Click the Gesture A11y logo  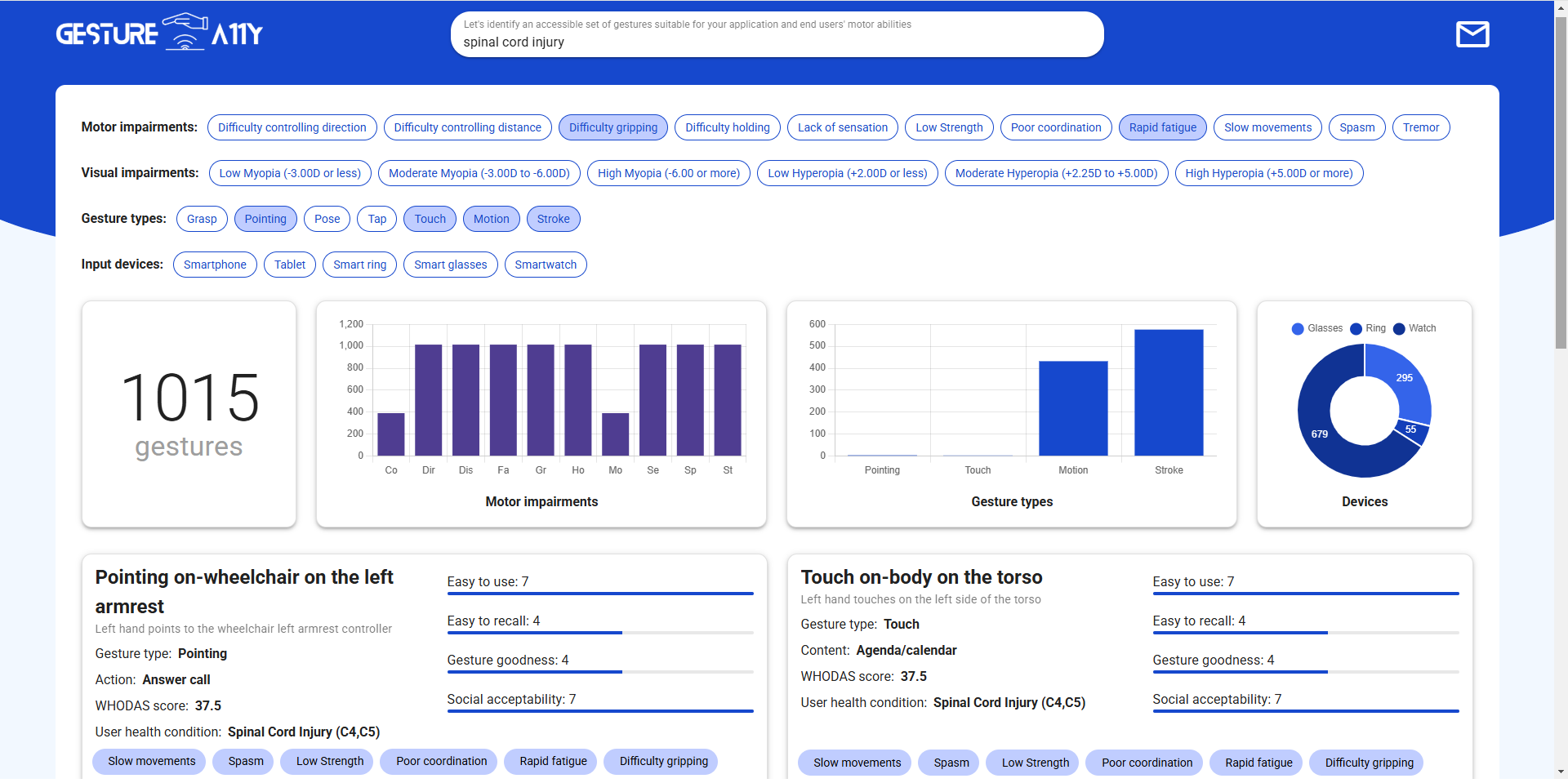160,33
